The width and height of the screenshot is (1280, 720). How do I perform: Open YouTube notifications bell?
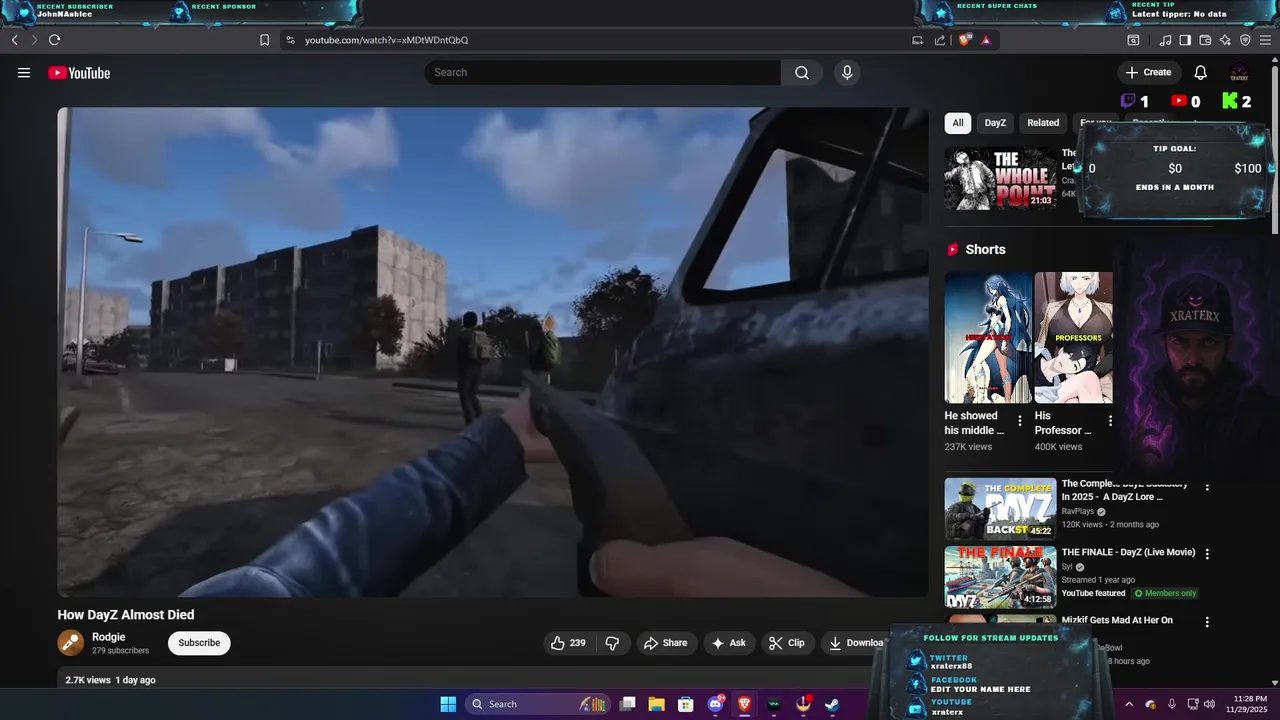[x=1201, y=72]
